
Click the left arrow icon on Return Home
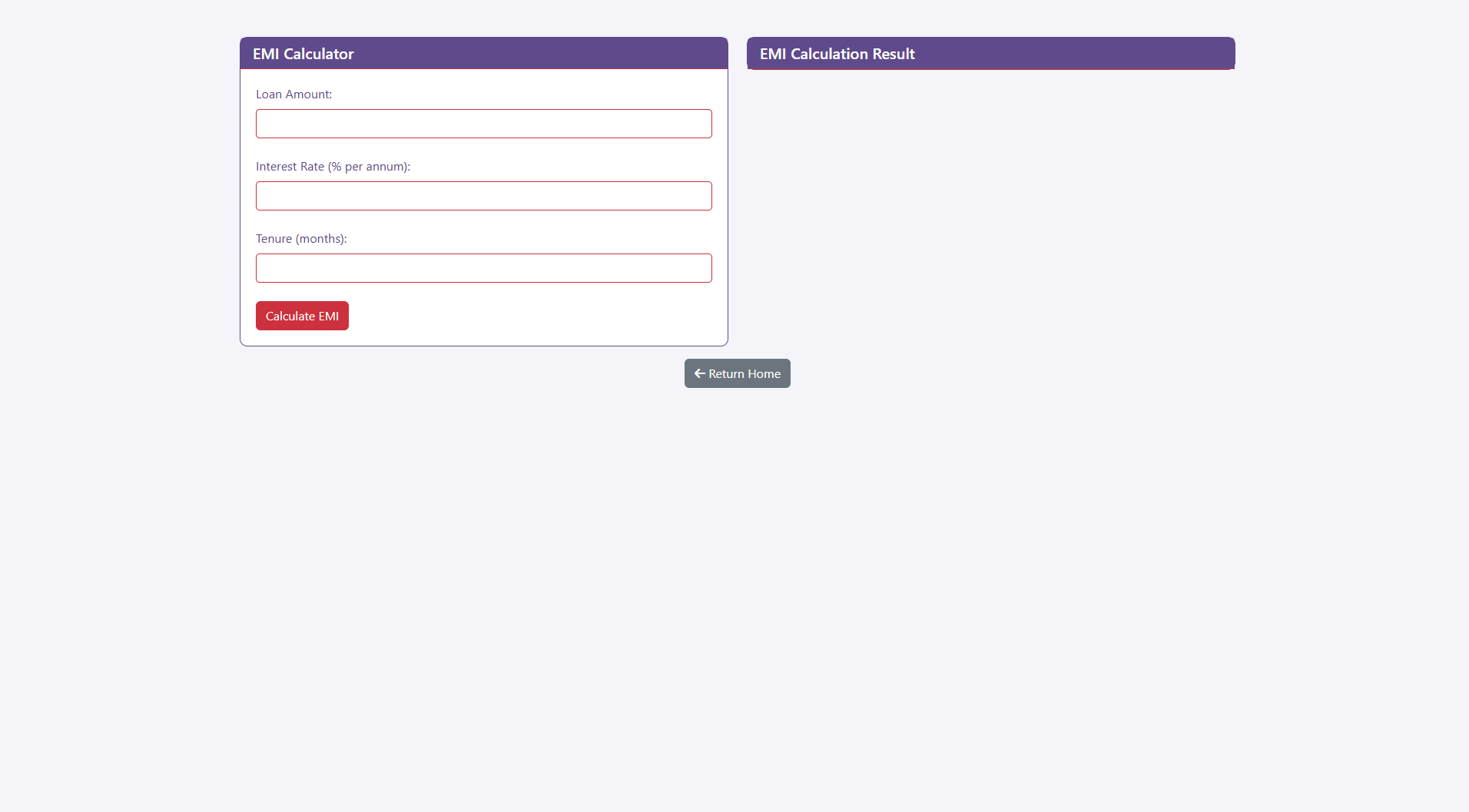pos(699,373)
